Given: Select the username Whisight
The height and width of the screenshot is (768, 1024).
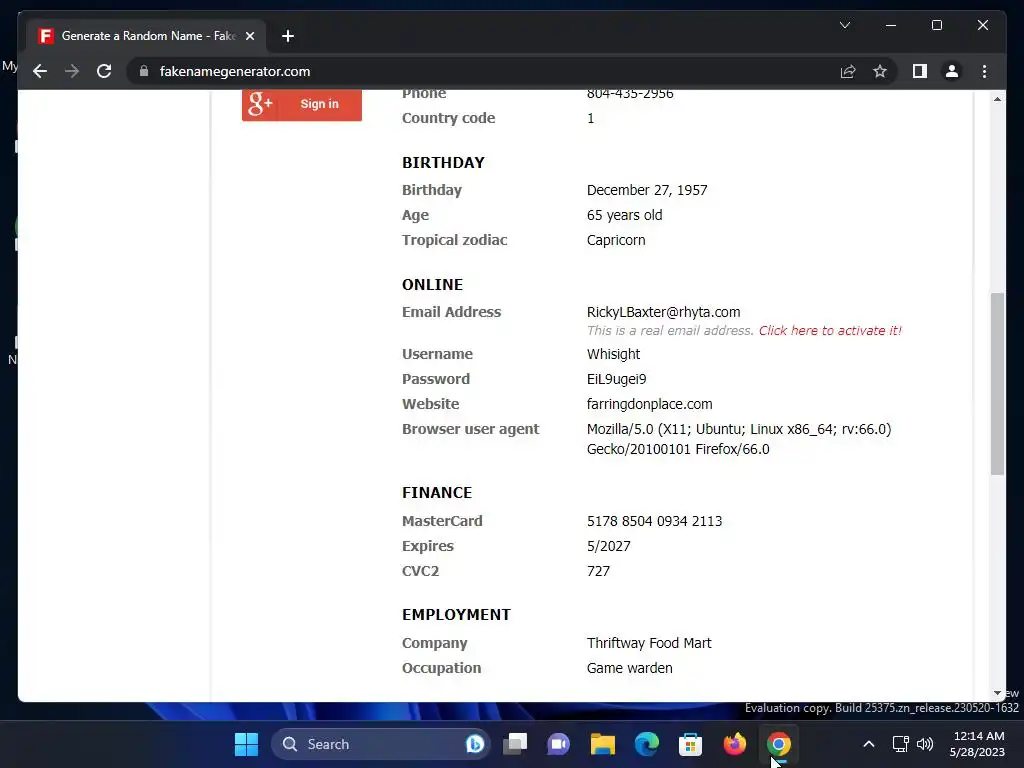Looking at the screenshot, I should [x=613, y=354].
